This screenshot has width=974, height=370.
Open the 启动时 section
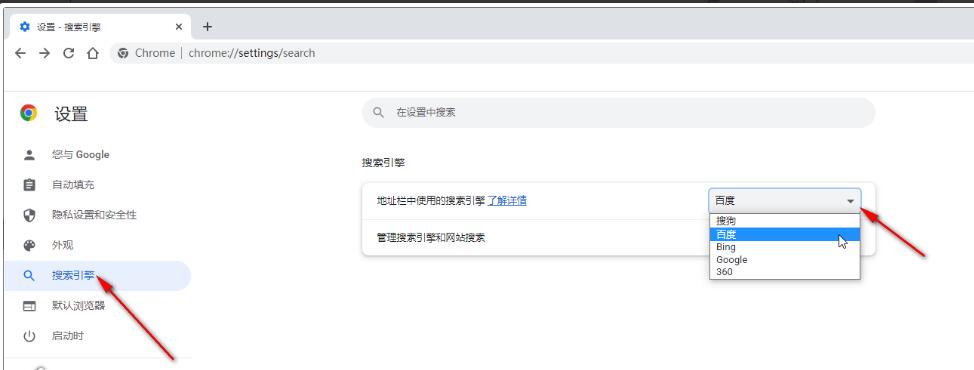tap(97, 336)
